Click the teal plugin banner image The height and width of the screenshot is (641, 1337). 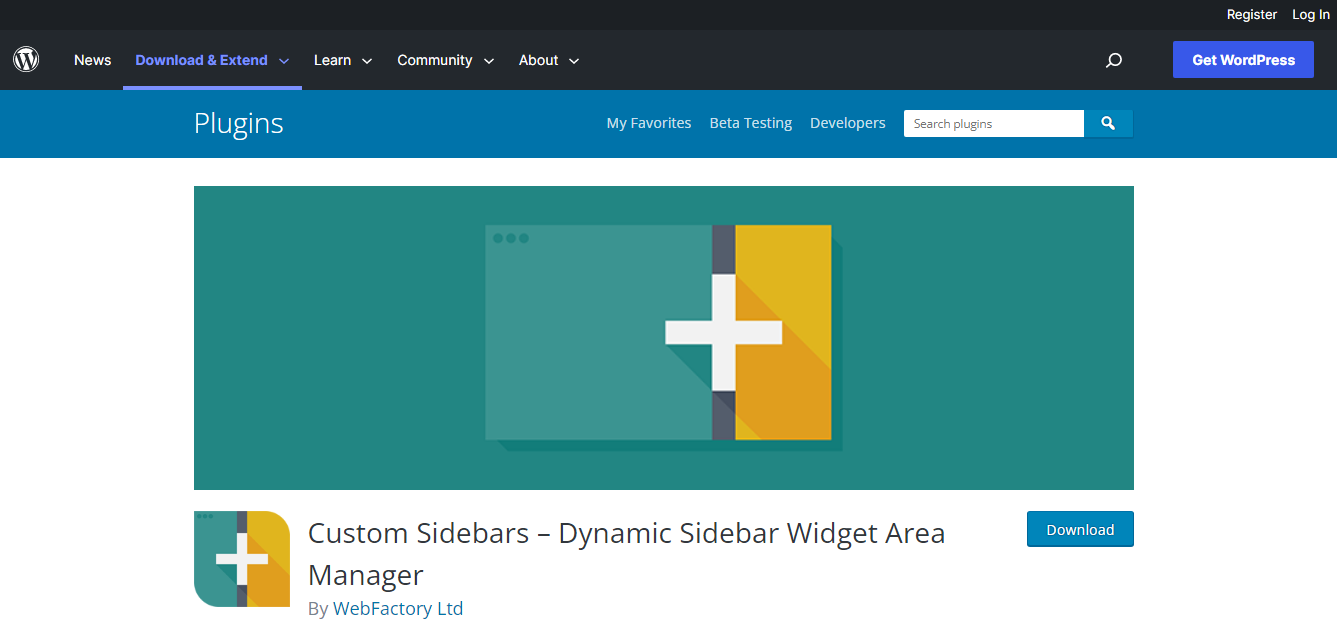(x=663, y=337)
